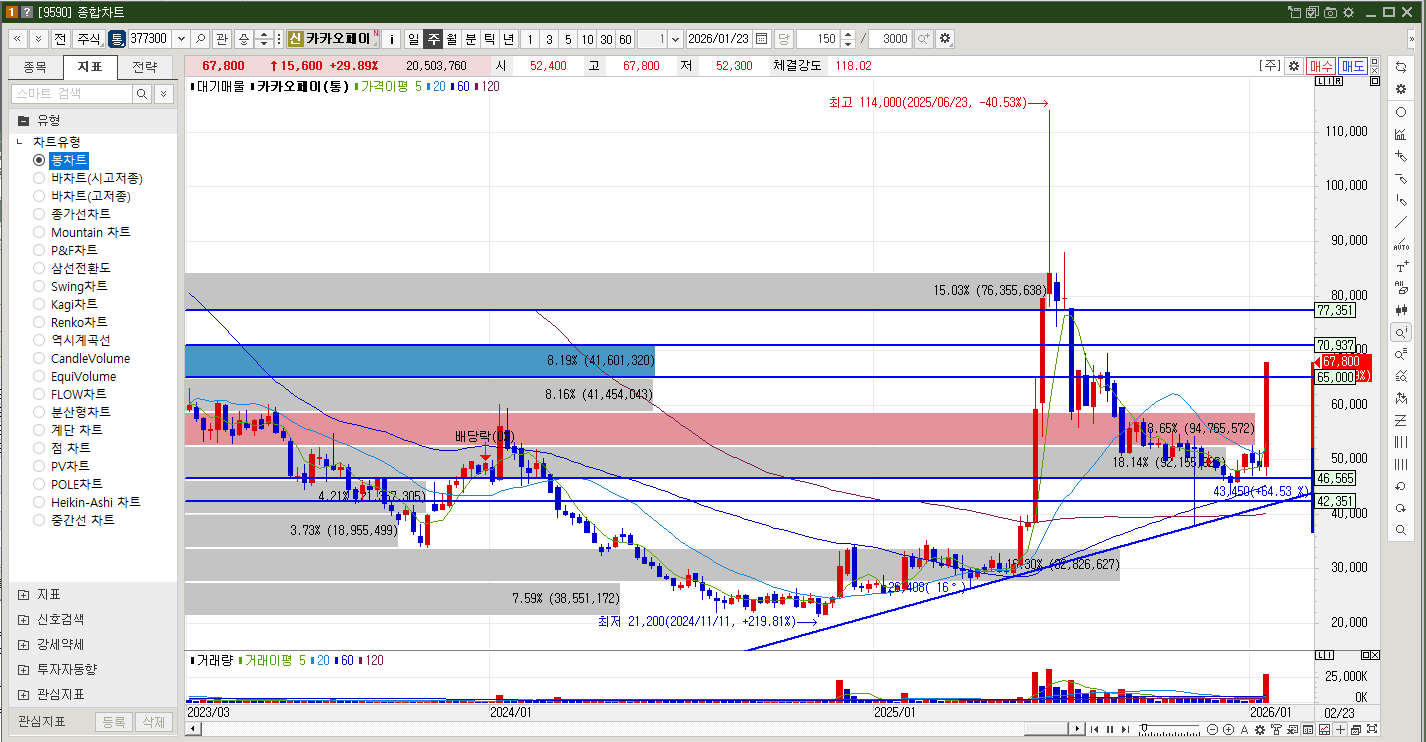Click the 스마트 검색 input field
1426x742 pixels.
coord(72,93)
